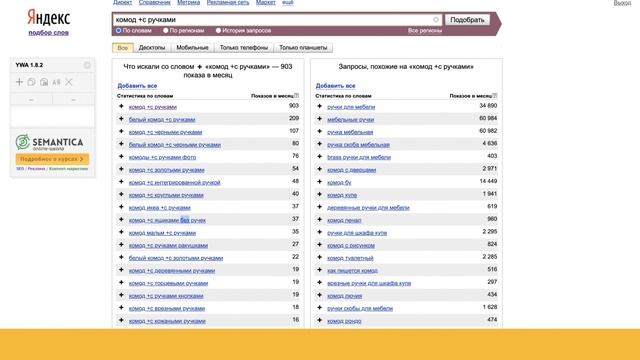Switch to the 'Все' devices tab

click(x=122, y=48)
